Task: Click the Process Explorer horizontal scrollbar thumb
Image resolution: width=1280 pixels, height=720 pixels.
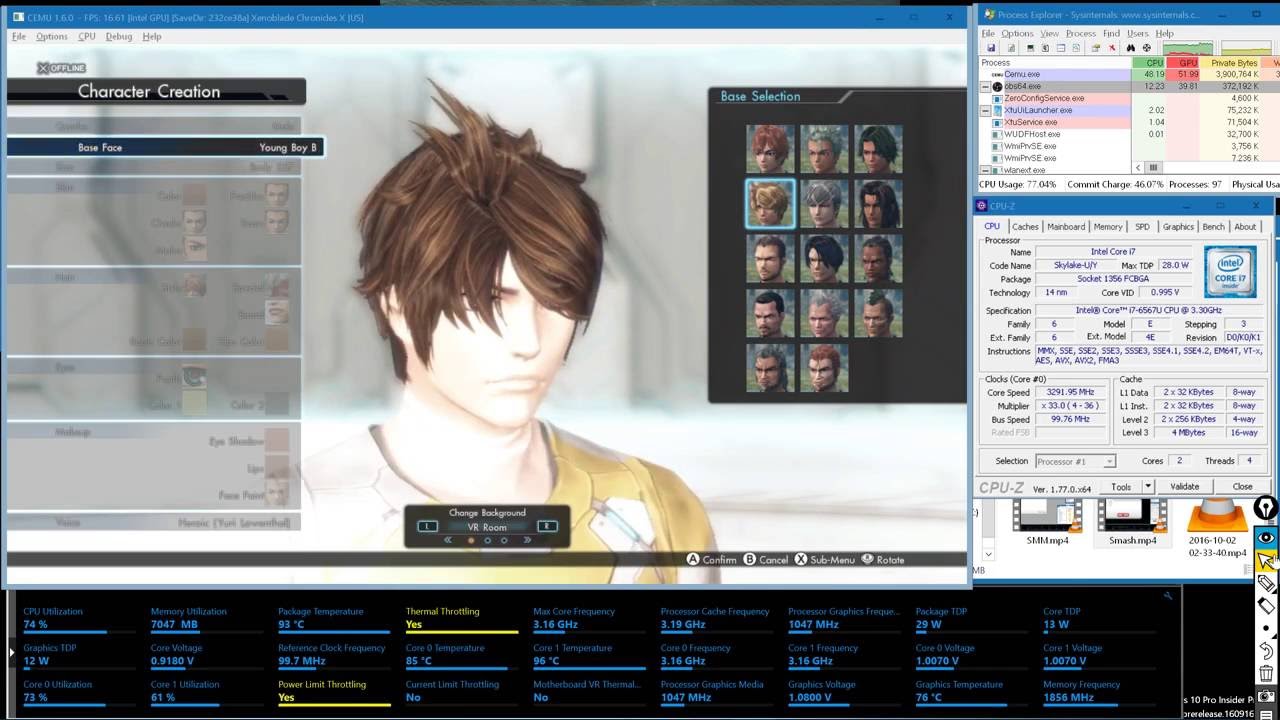Action: point(1153,168)
